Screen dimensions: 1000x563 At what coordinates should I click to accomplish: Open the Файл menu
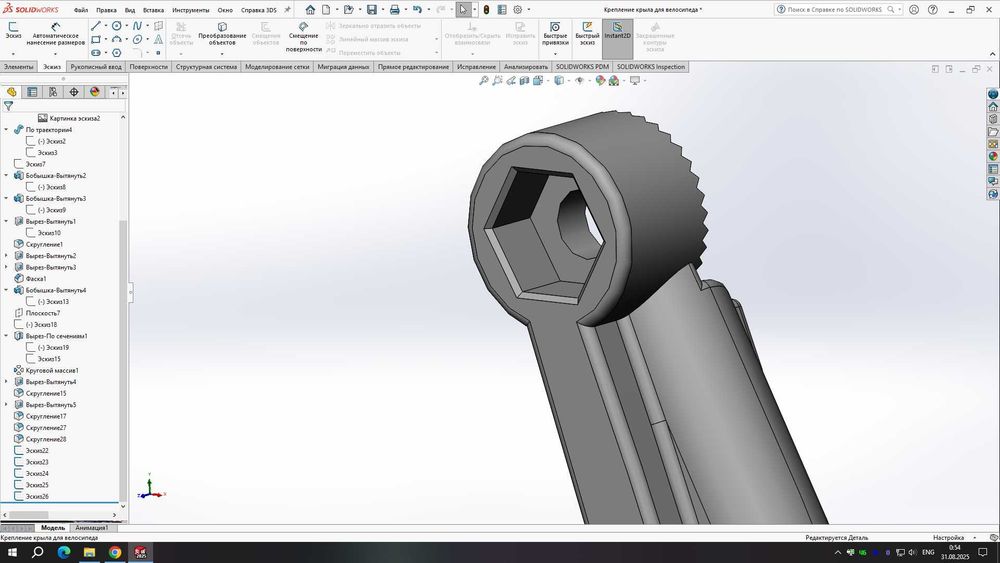[80, 10]
